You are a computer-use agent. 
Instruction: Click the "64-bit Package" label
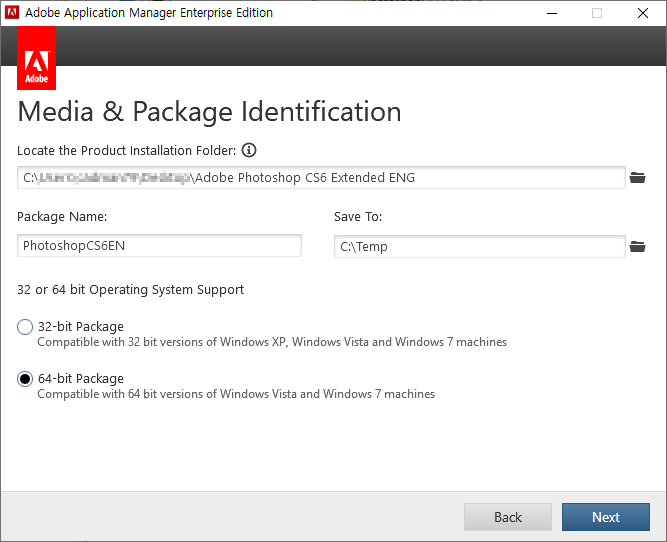point(81,379)
